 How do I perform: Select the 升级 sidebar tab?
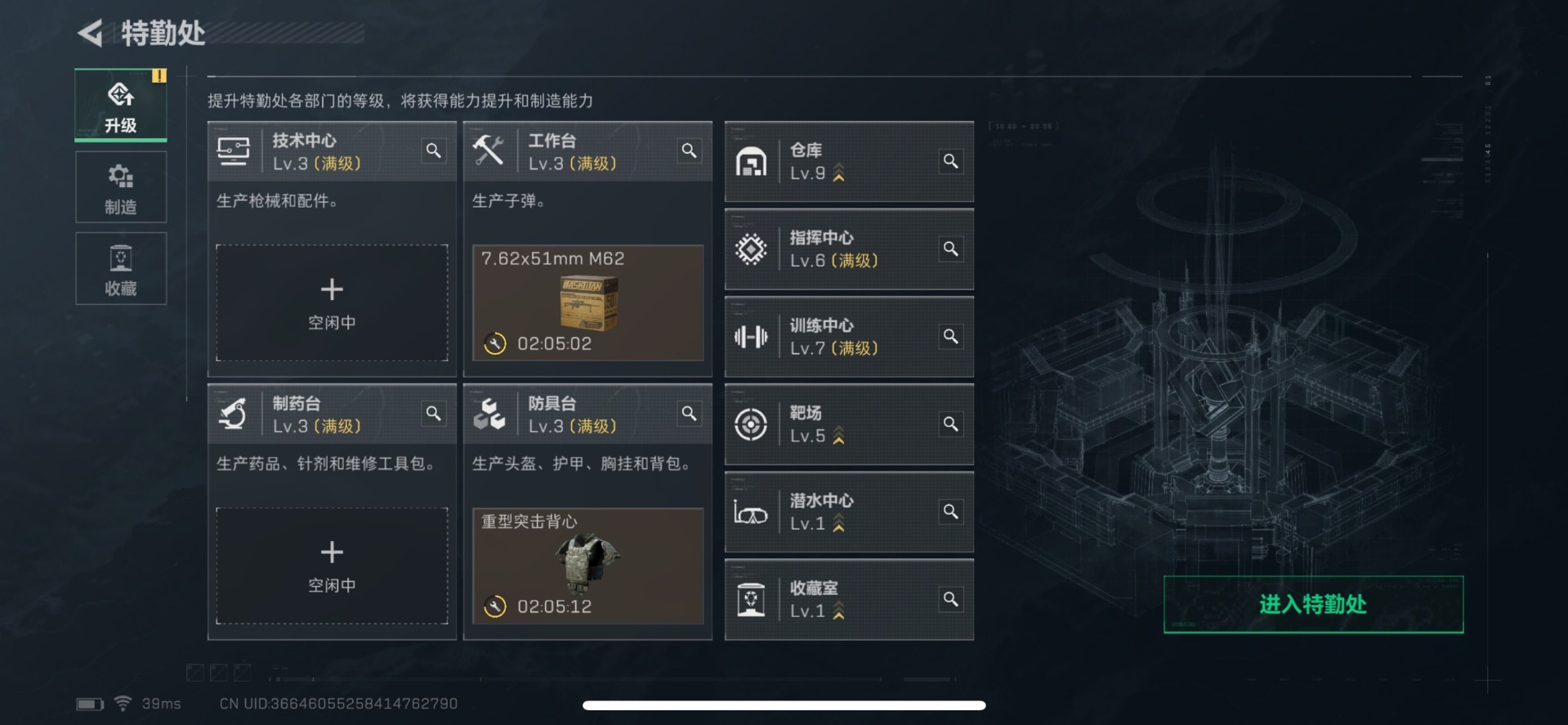pyautogui.click(x=121, y=105)
